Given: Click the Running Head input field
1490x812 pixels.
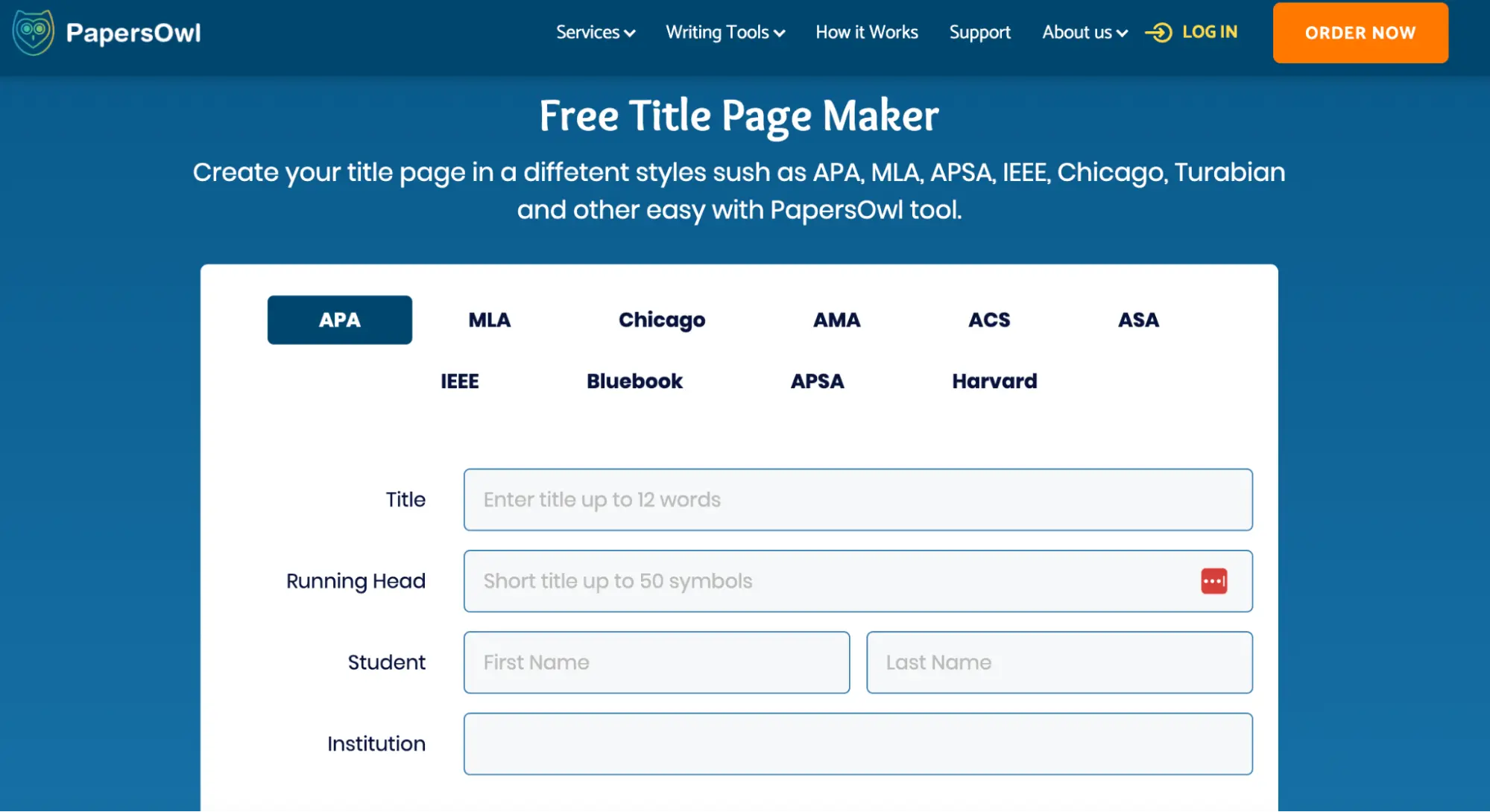Looking at the screenshot, I should click(x=858, y=581).
